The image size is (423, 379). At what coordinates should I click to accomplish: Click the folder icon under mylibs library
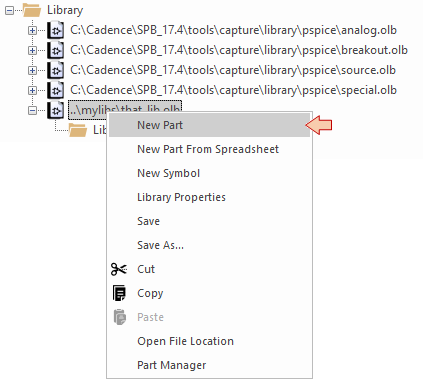tap(78, 130)
